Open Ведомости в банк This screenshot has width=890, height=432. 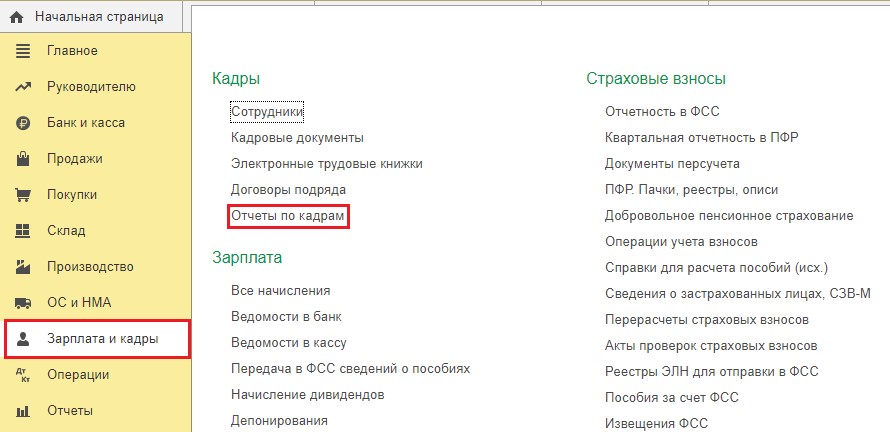click(286, 317)
